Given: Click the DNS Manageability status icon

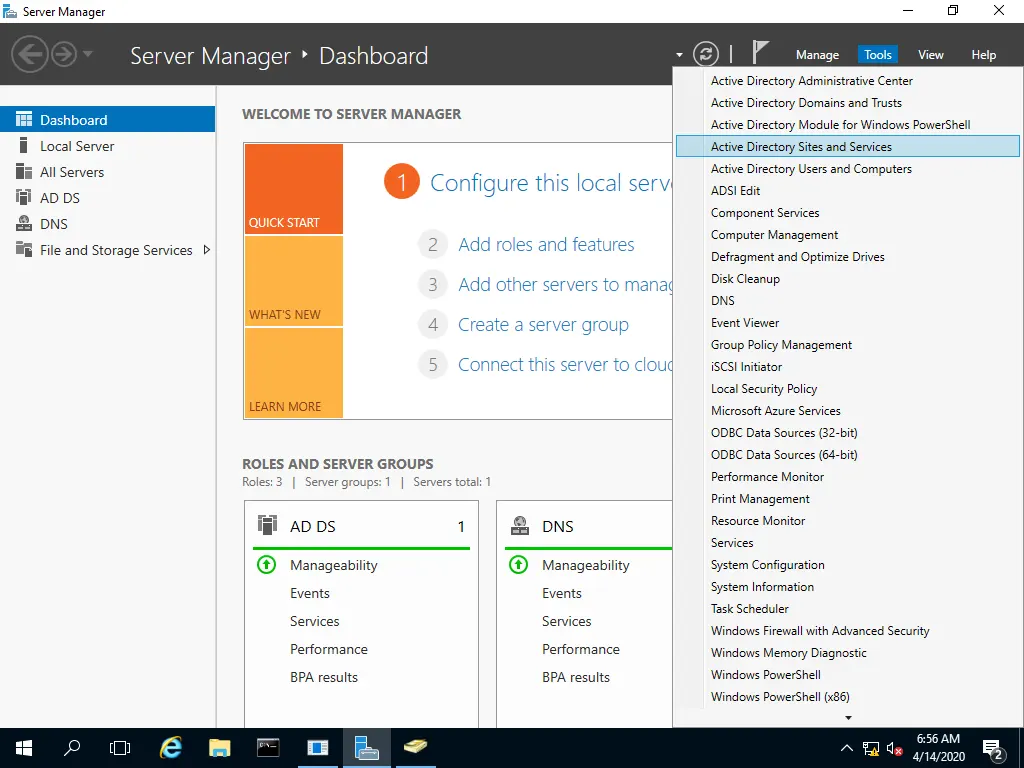Looking at the screenshot, I should (x=519, y=564).
